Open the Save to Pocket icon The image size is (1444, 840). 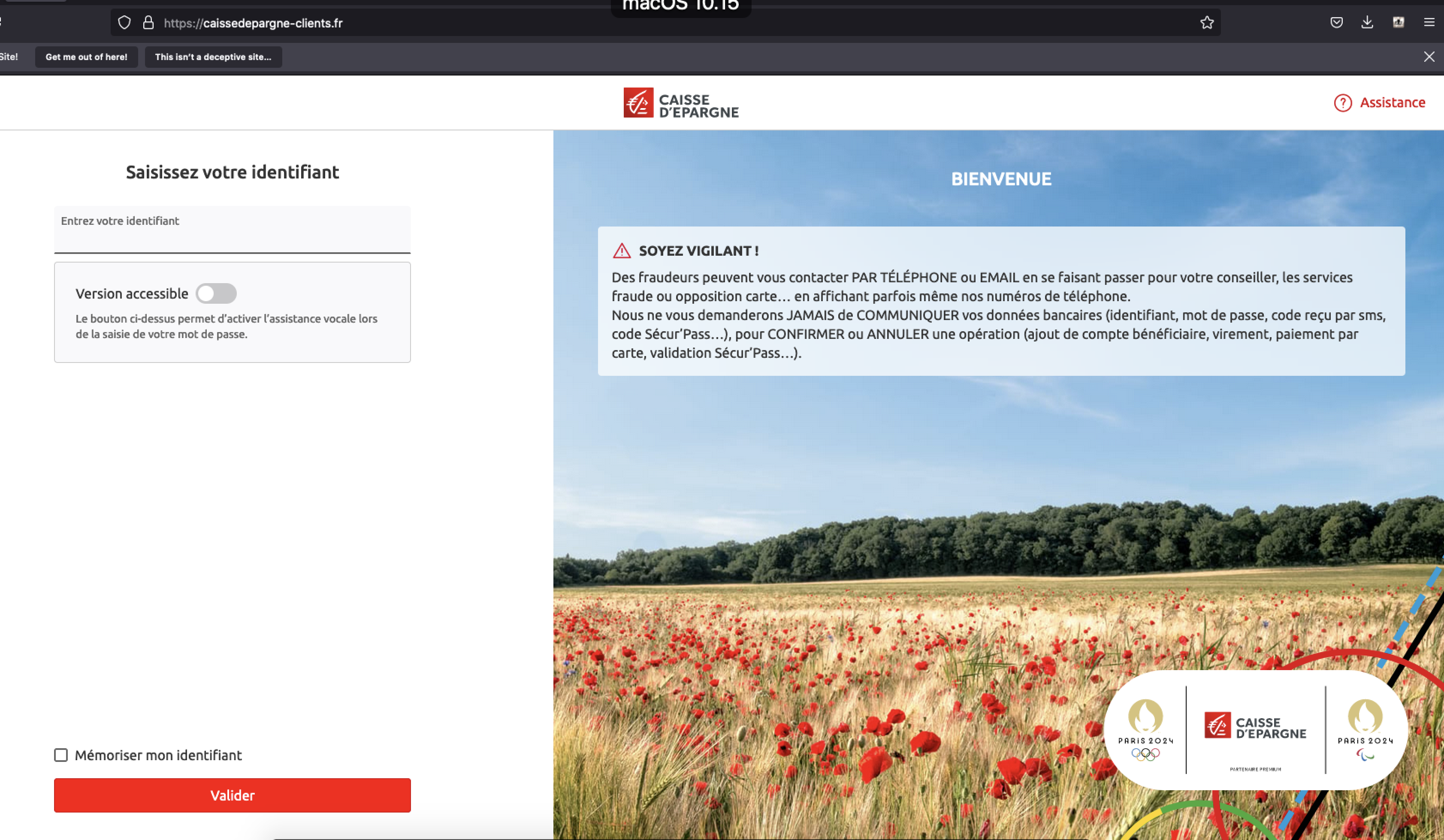[1336, 23]
